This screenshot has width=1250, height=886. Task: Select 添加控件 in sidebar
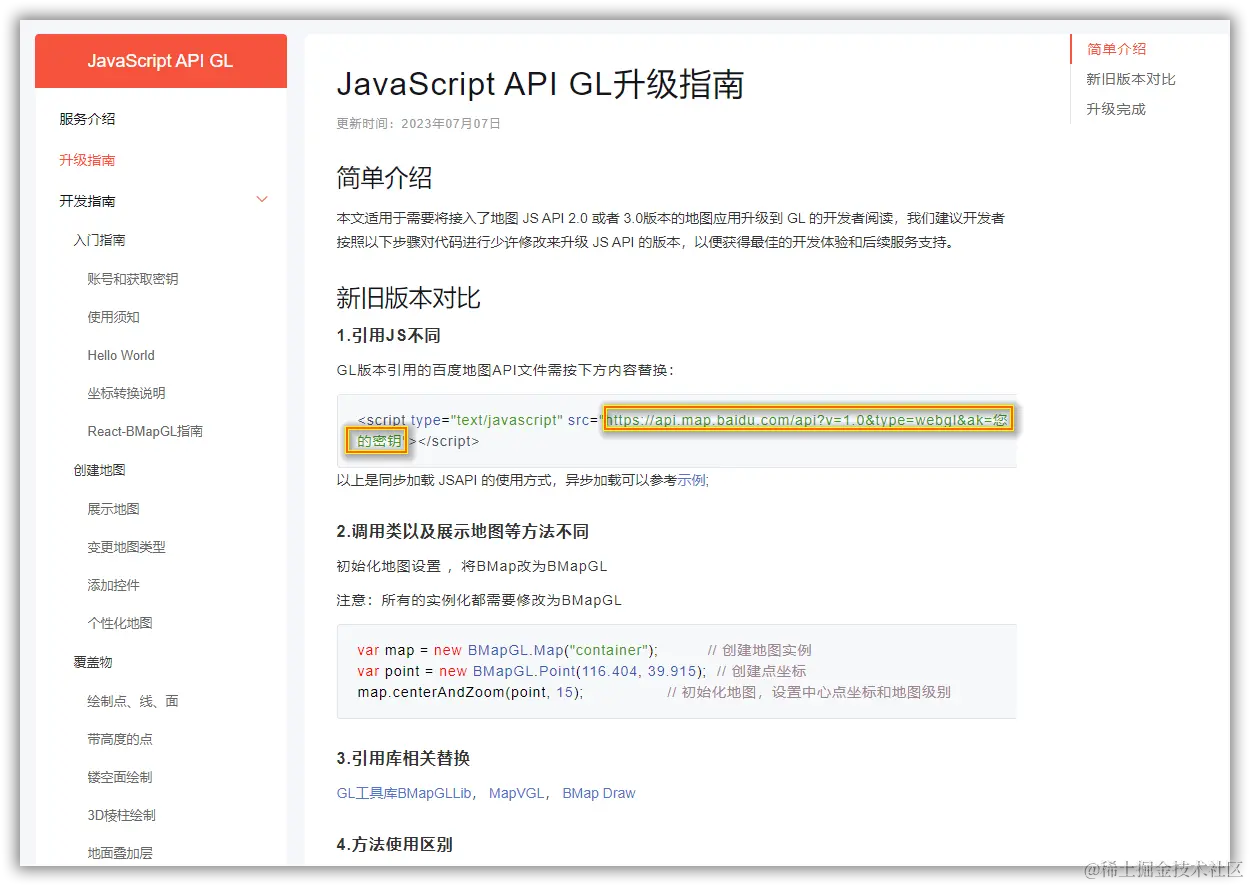[x=113, y=585]
